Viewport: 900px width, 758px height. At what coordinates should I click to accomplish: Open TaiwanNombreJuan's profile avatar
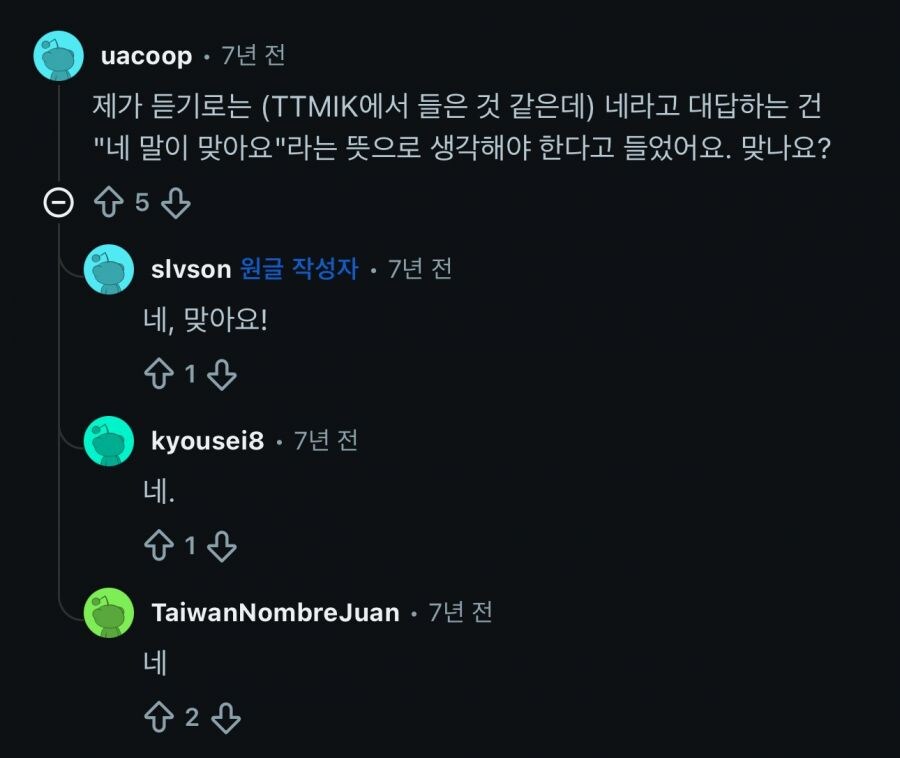107,611
